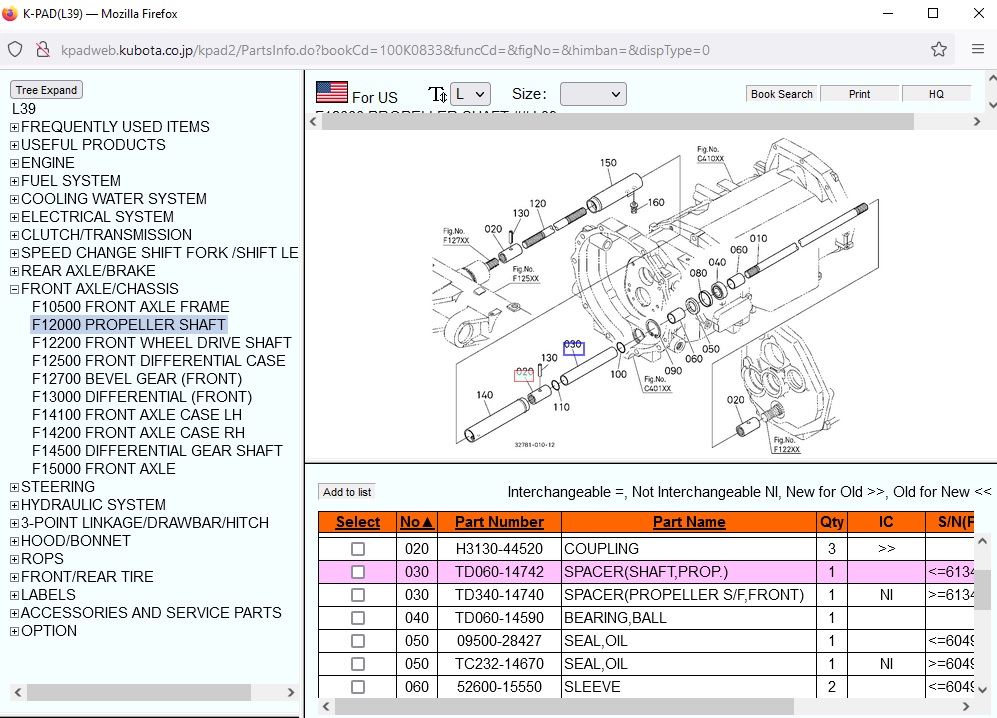997x718 pixels.
Task: Click the tree panel horizontal scrollbar thumb
Action: tap(139, 693)
